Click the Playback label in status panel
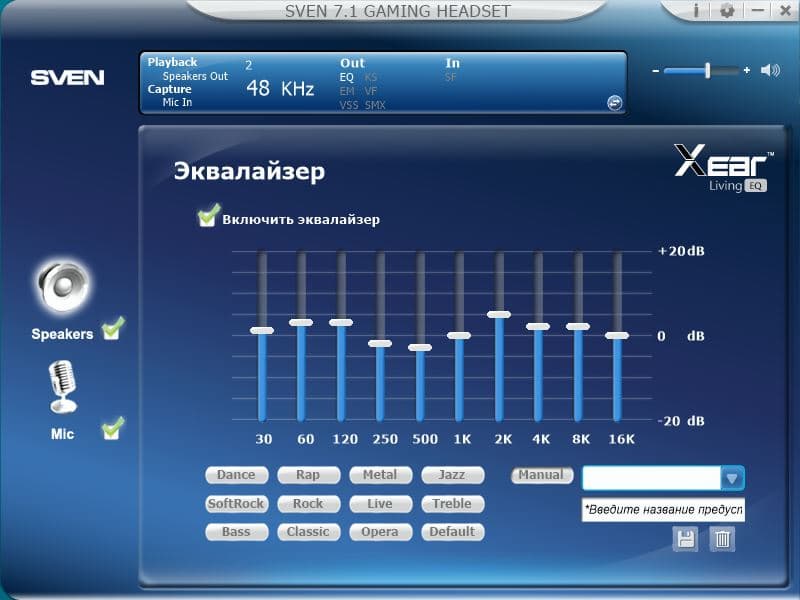This screenshot has height=600, width=800. (x=172, y=62)
